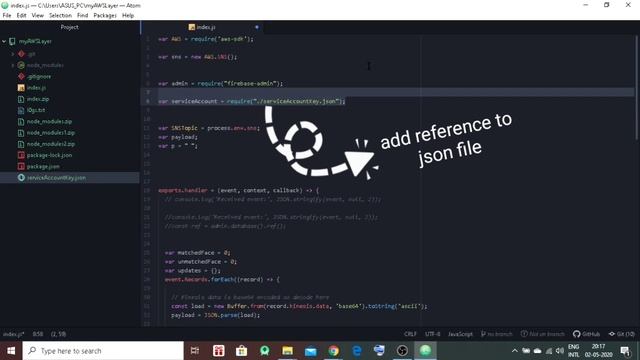Image resolution: width=640 pixels, height=360 pixels.
Task: Open Google Chrome from taskbar
Action: [x=333, y=351]
